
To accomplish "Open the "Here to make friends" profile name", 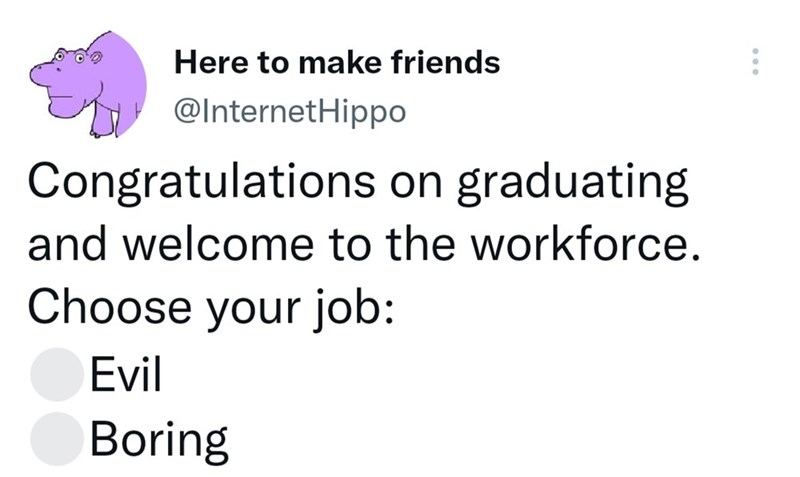I will (337, 63).
